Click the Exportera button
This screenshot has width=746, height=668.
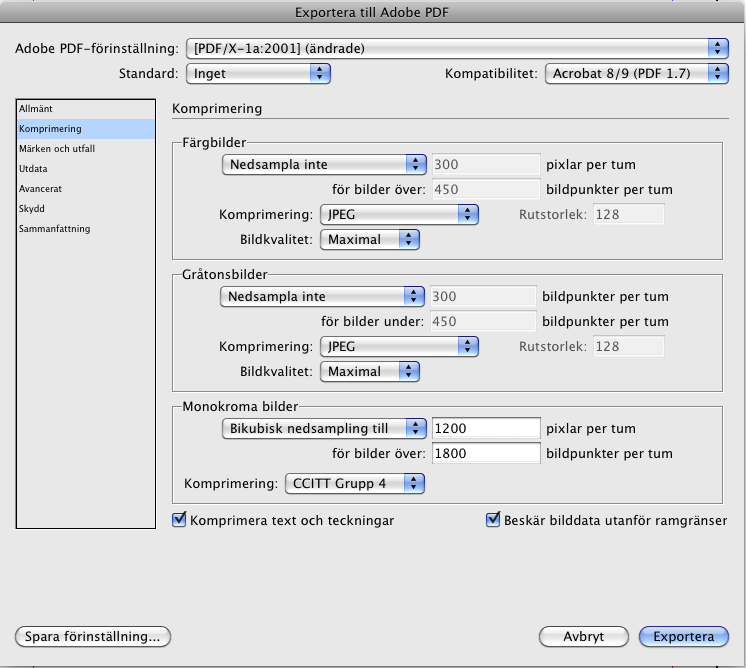(684, 637)
